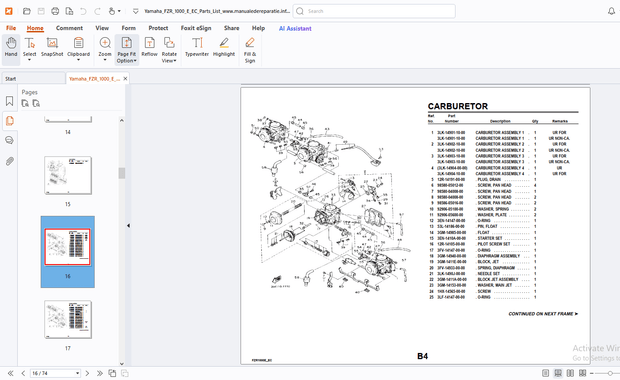Print the document with the printer icon
620x380 pixels.
click(x=55, y=11)
